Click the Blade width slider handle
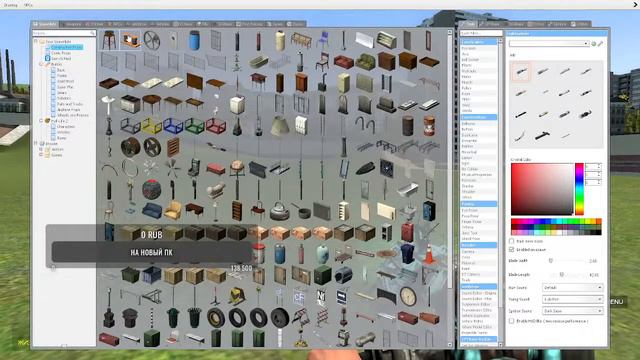This screenshot has height=360, width=640. coord(551,260)
